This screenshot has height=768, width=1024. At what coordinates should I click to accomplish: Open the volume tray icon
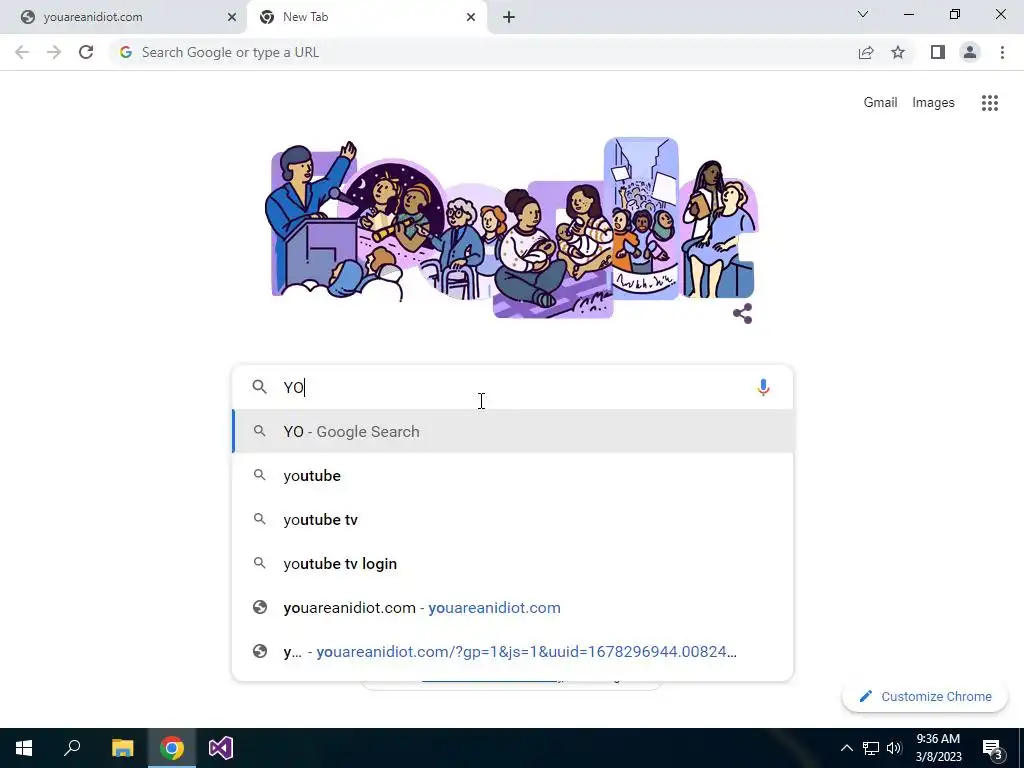tap(894, 748)
